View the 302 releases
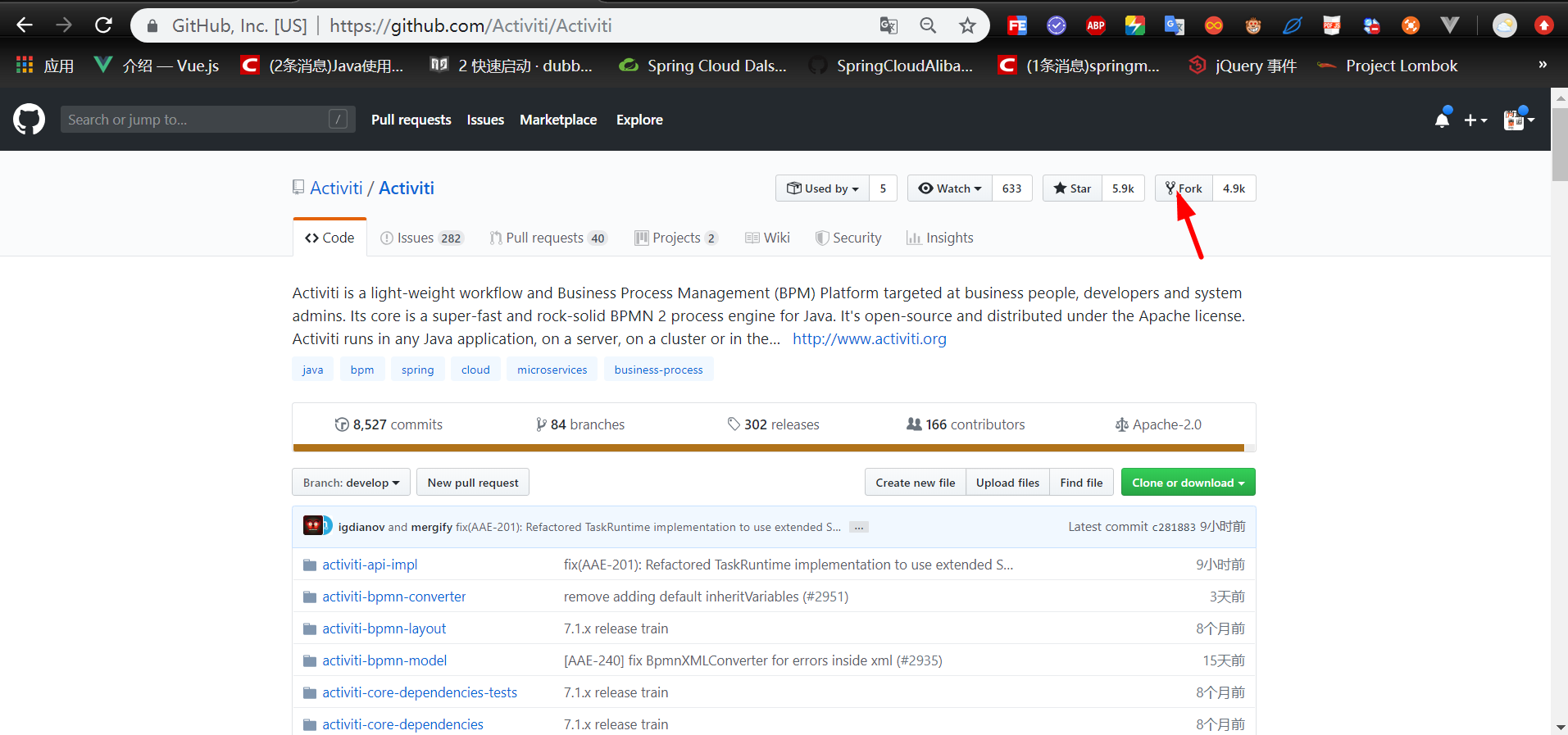This screenshot has width=1568, height=735. [x=773, y=424]
